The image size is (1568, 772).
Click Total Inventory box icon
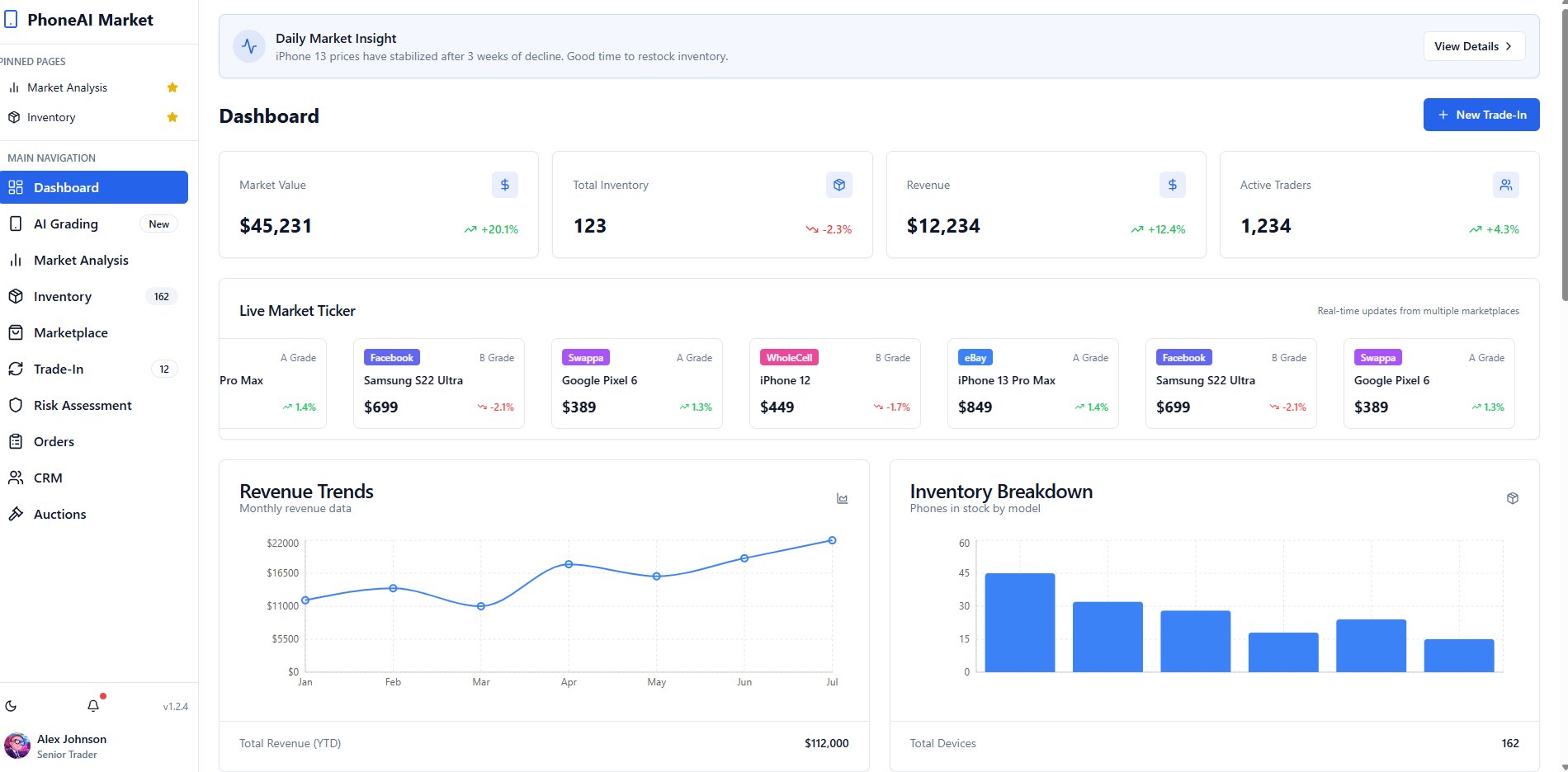coord(839,185)
